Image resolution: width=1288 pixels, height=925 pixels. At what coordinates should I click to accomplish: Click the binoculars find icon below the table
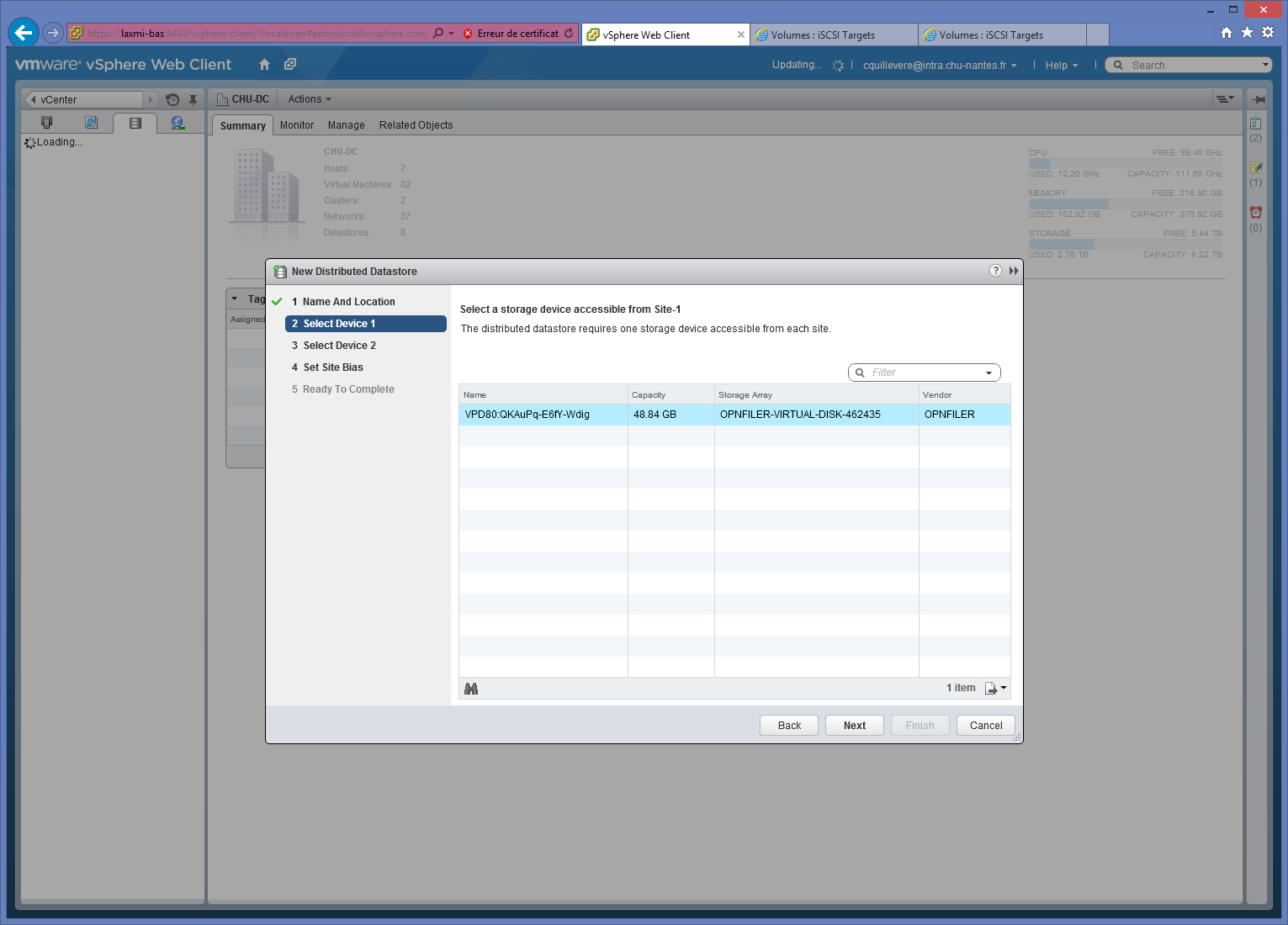pos(471,689)
